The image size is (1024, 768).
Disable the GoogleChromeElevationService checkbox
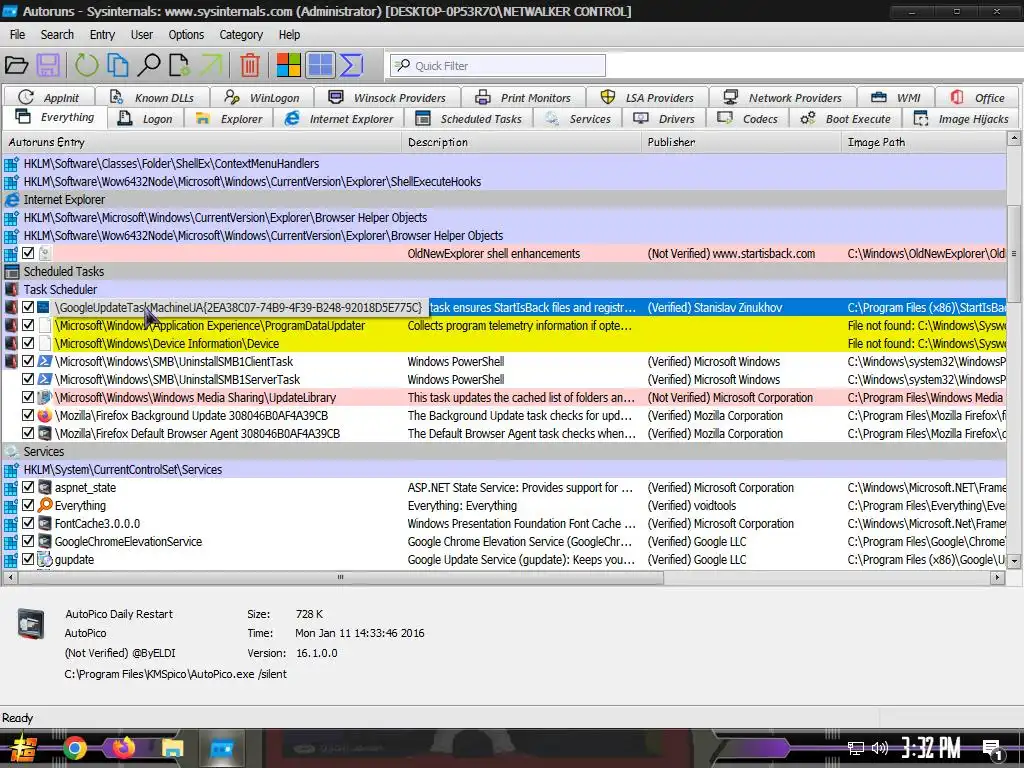pyautogui.click(x=28, y=541)
